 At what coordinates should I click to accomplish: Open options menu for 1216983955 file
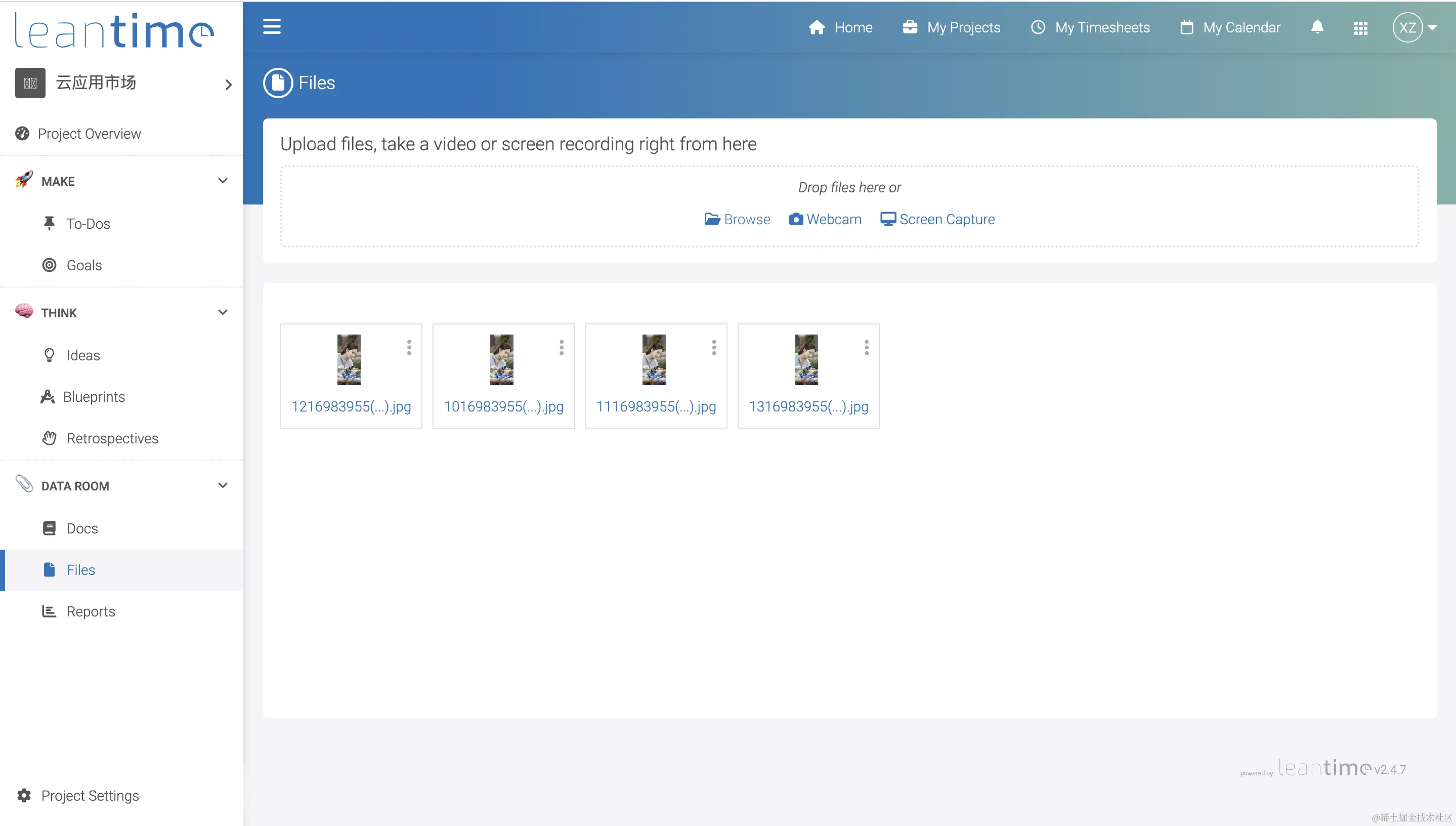(x=409, y=347)
